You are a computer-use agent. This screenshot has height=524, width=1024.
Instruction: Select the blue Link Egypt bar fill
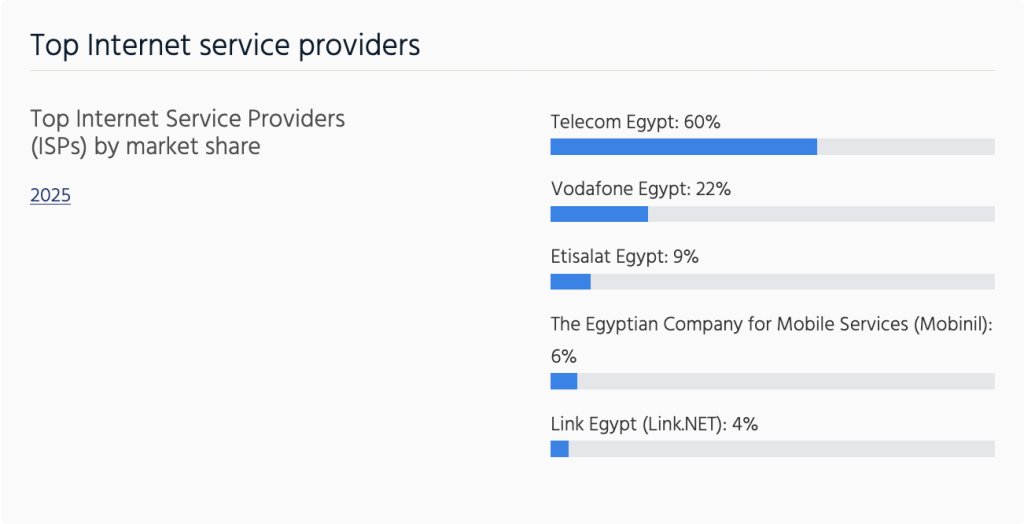559,449
